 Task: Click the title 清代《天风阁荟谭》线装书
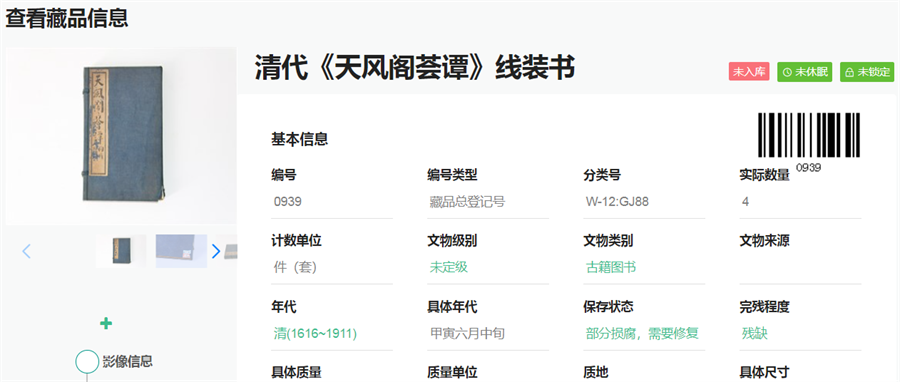414,68
